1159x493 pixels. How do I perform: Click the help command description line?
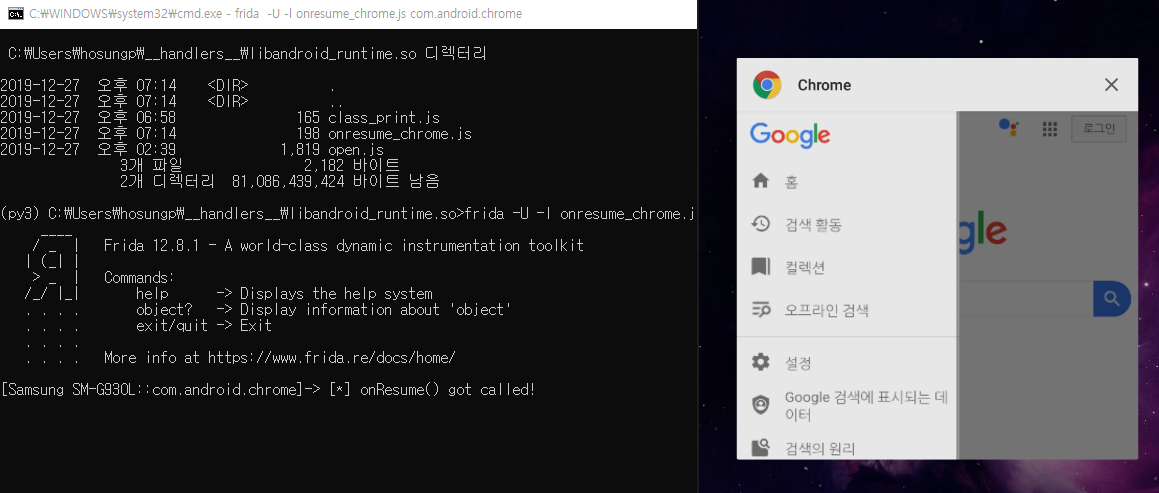click(x=285, y=293)
